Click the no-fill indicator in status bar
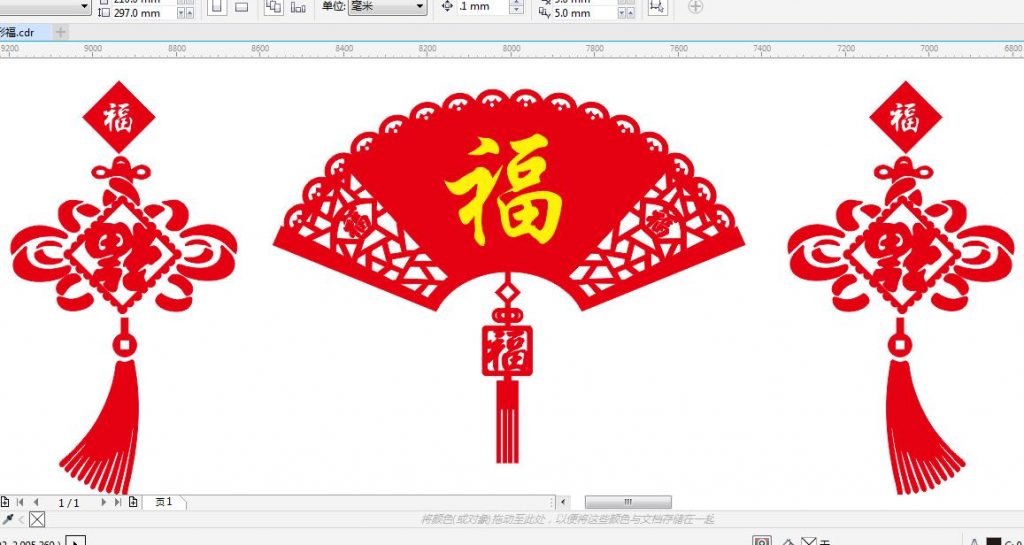Viewport: 1024px width, 545px height. coord(809,541)
